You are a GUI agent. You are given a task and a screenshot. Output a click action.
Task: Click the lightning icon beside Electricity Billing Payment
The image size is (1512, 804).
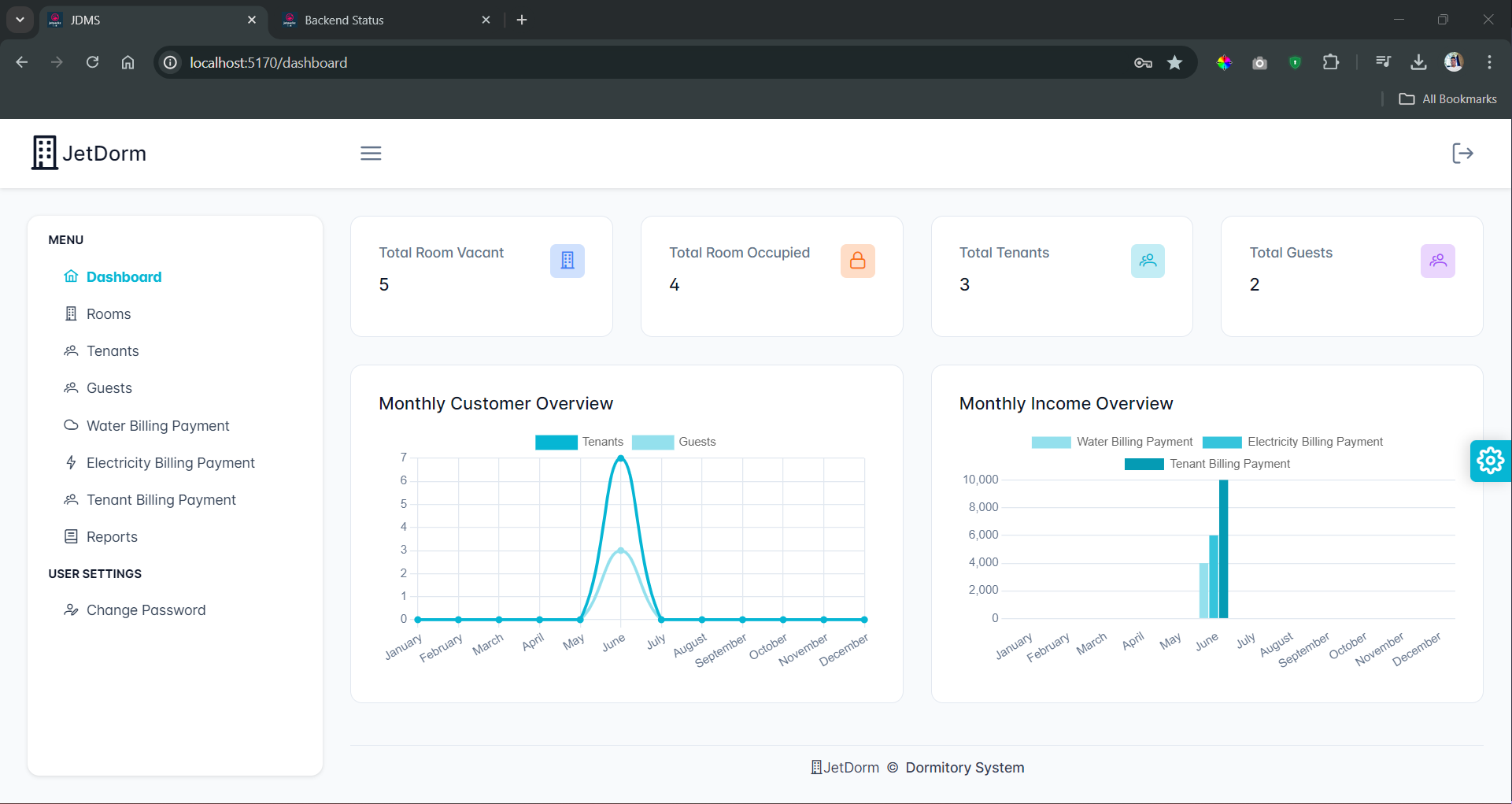71,462
